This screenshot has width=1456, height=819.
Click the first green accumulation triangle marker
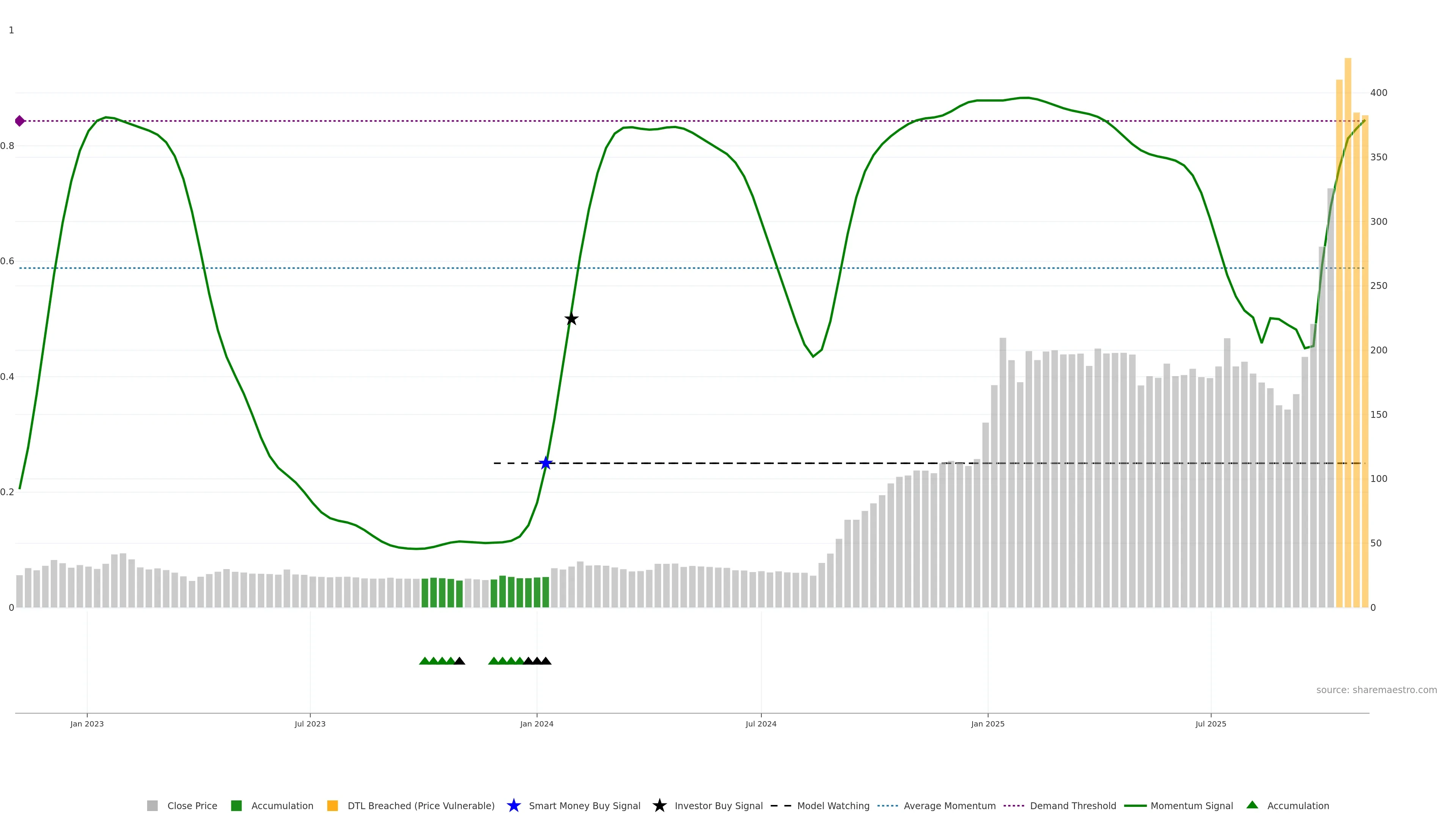[x=425, y=661]
